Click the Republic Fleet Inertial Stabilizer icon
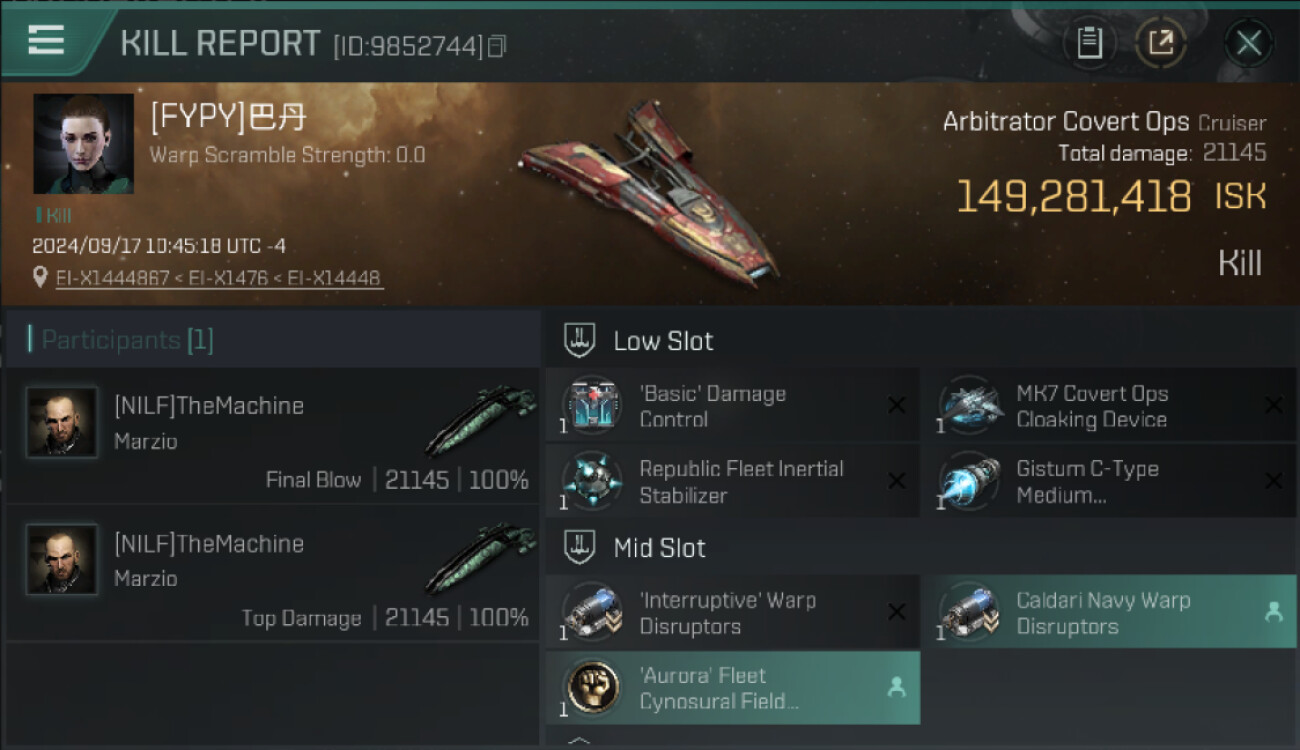 click(592, 481)
